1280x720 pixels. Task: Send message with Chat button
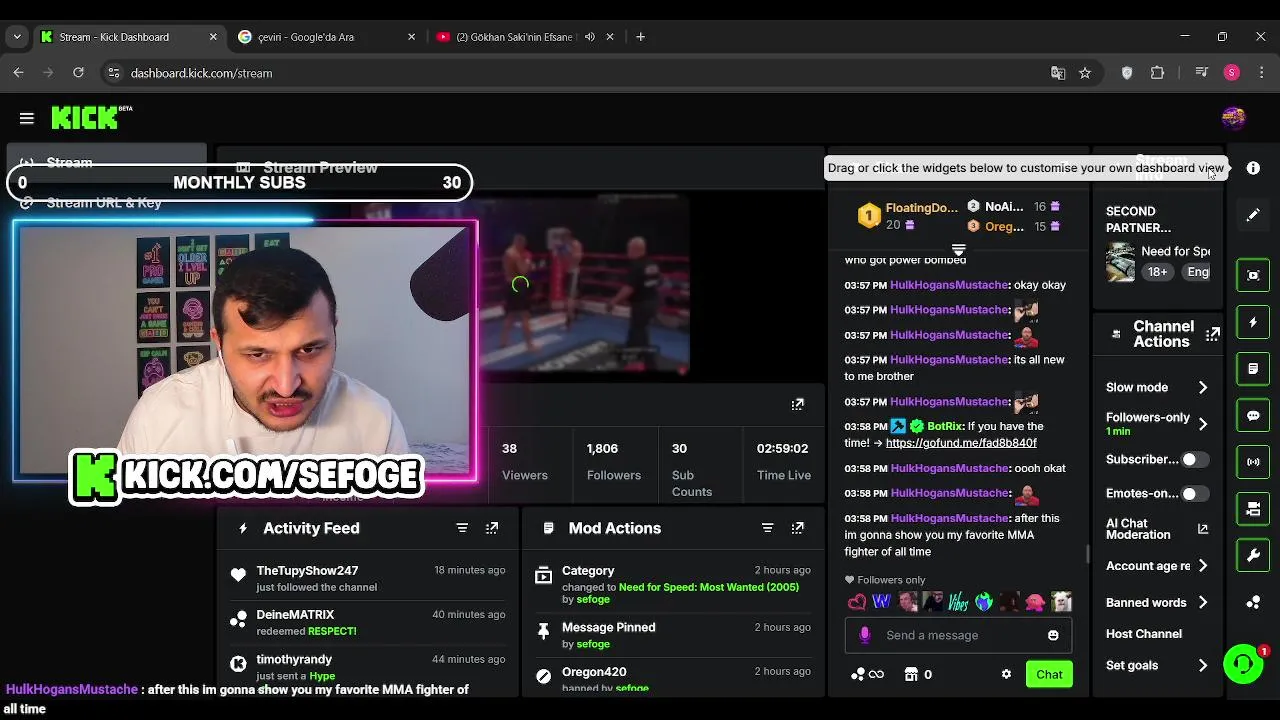click(x=1049, y=674)
